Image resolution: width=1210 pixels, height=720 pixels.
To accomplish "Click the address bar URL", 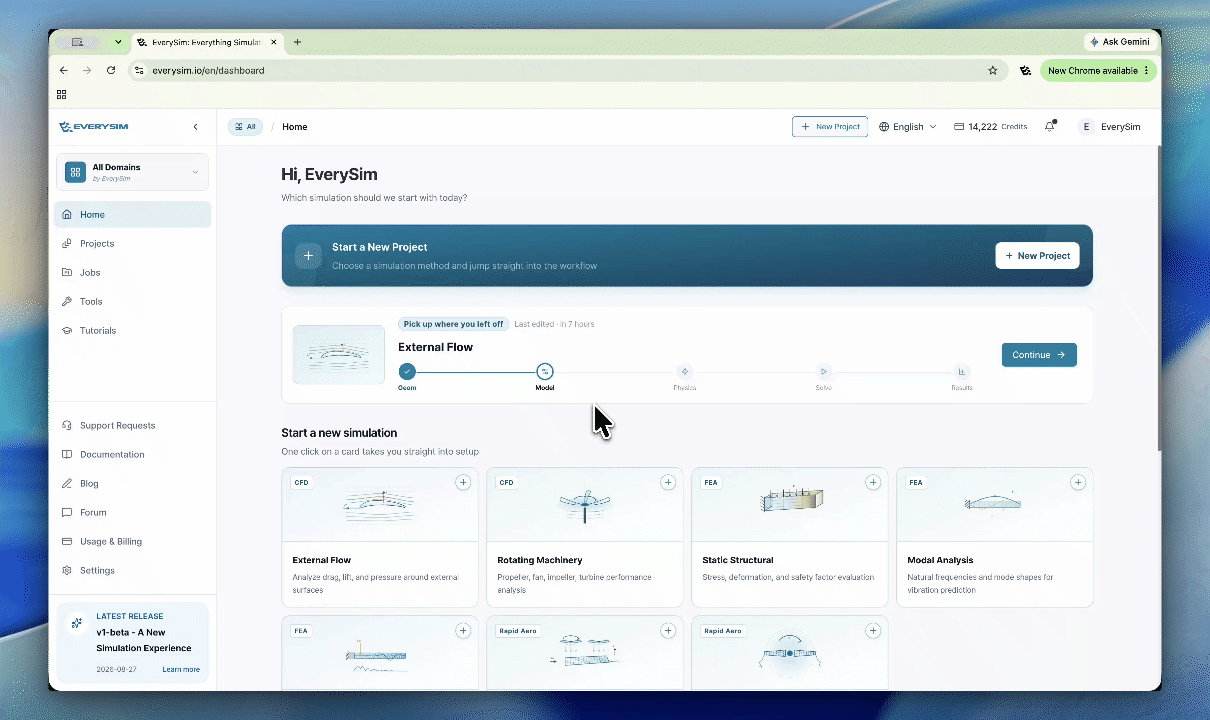I will (x=208, y=71).
